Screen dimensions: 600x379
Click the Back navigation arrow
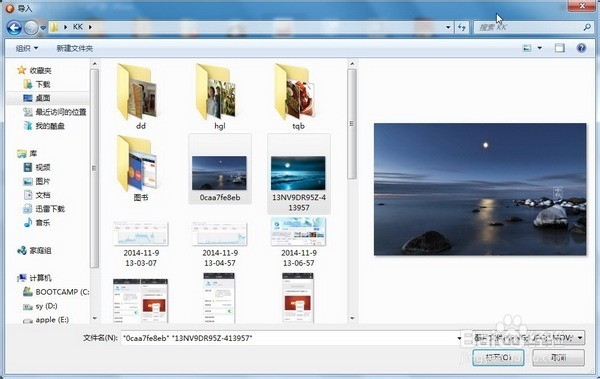[x=14, y=28]
